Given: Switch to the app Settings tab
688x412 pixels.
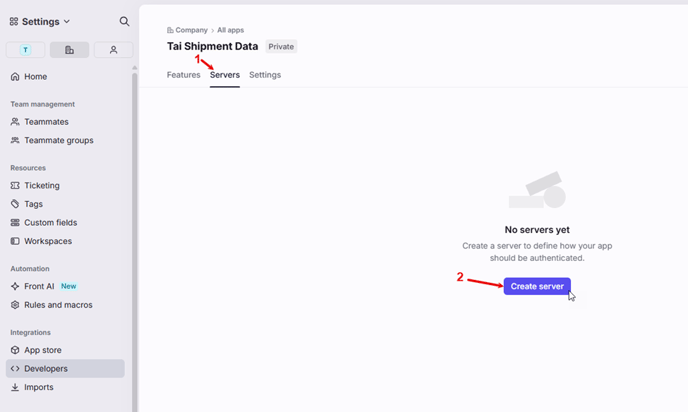Looking at the screenshot, I should [265, 75].
